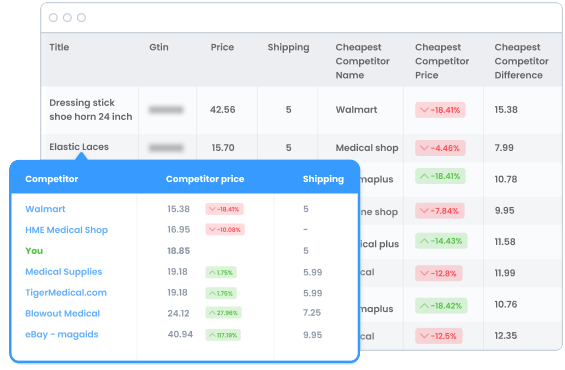Open the HME Medical Shop link

(x=67, y=230)
